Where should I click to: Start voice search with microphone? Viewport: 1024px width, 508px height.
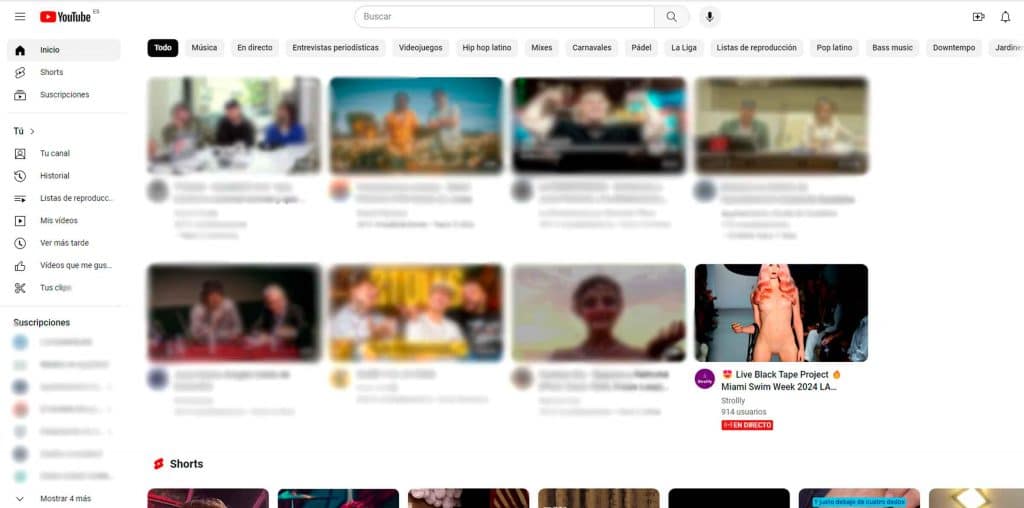point(709,17)
